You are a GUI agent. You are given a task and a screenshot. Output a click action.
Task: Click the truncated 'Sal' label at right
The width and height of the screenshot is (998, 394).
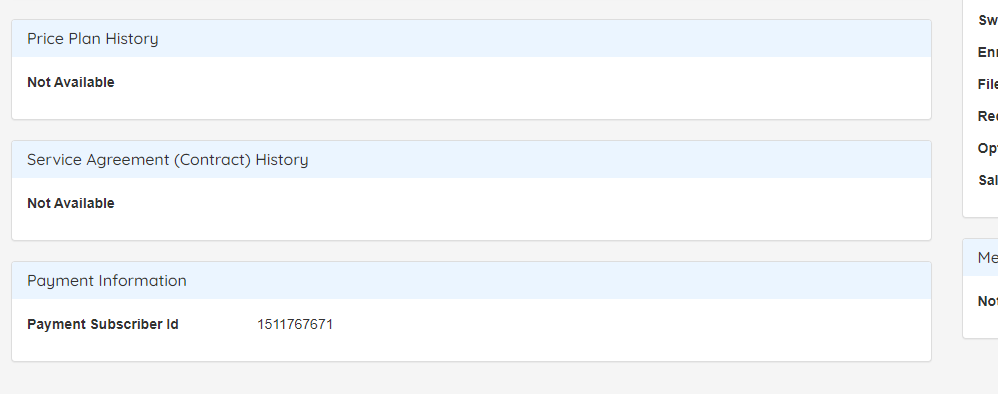(x=988, y=180)
